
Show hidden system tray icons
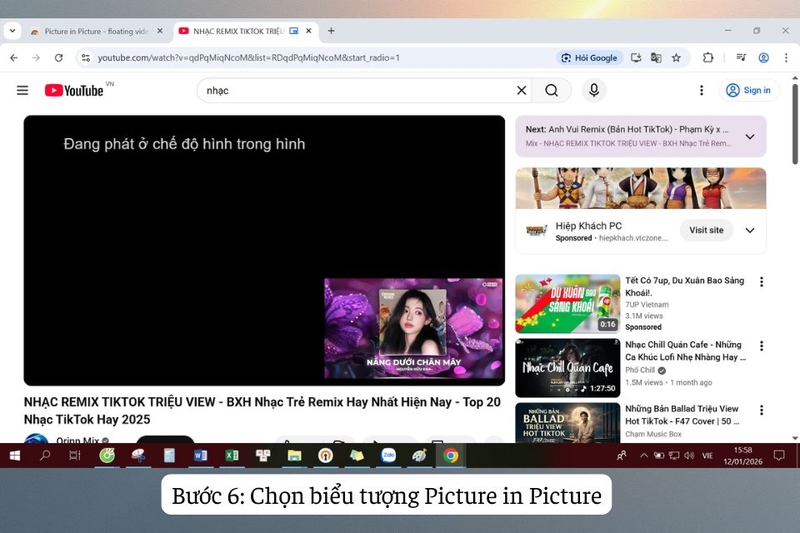[644, 455]
